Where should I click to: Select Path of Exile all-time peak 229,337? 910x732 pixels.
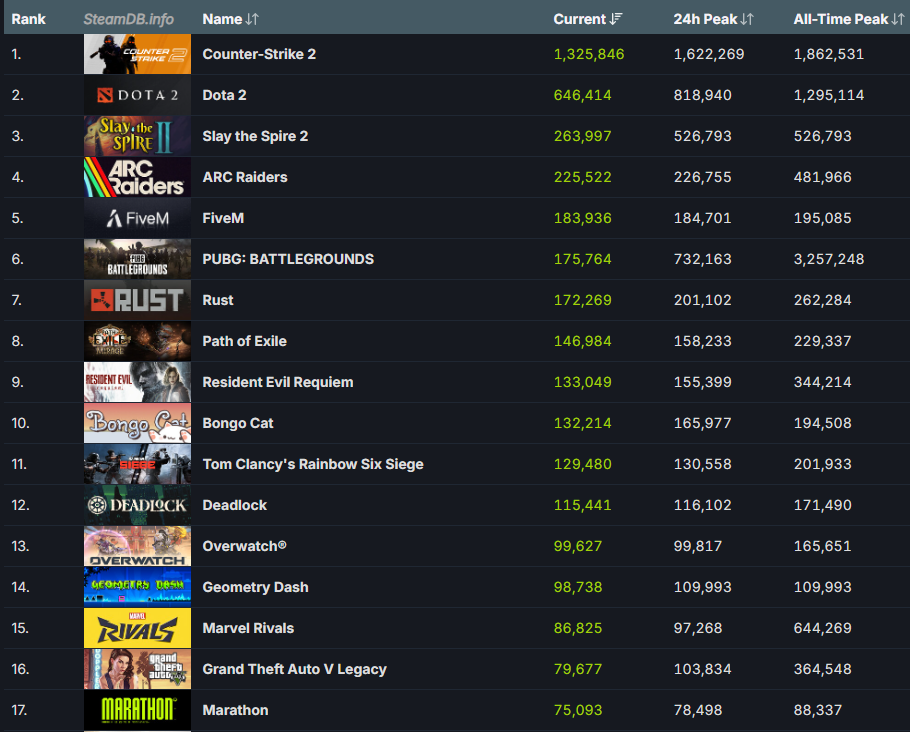click(822, 341)
